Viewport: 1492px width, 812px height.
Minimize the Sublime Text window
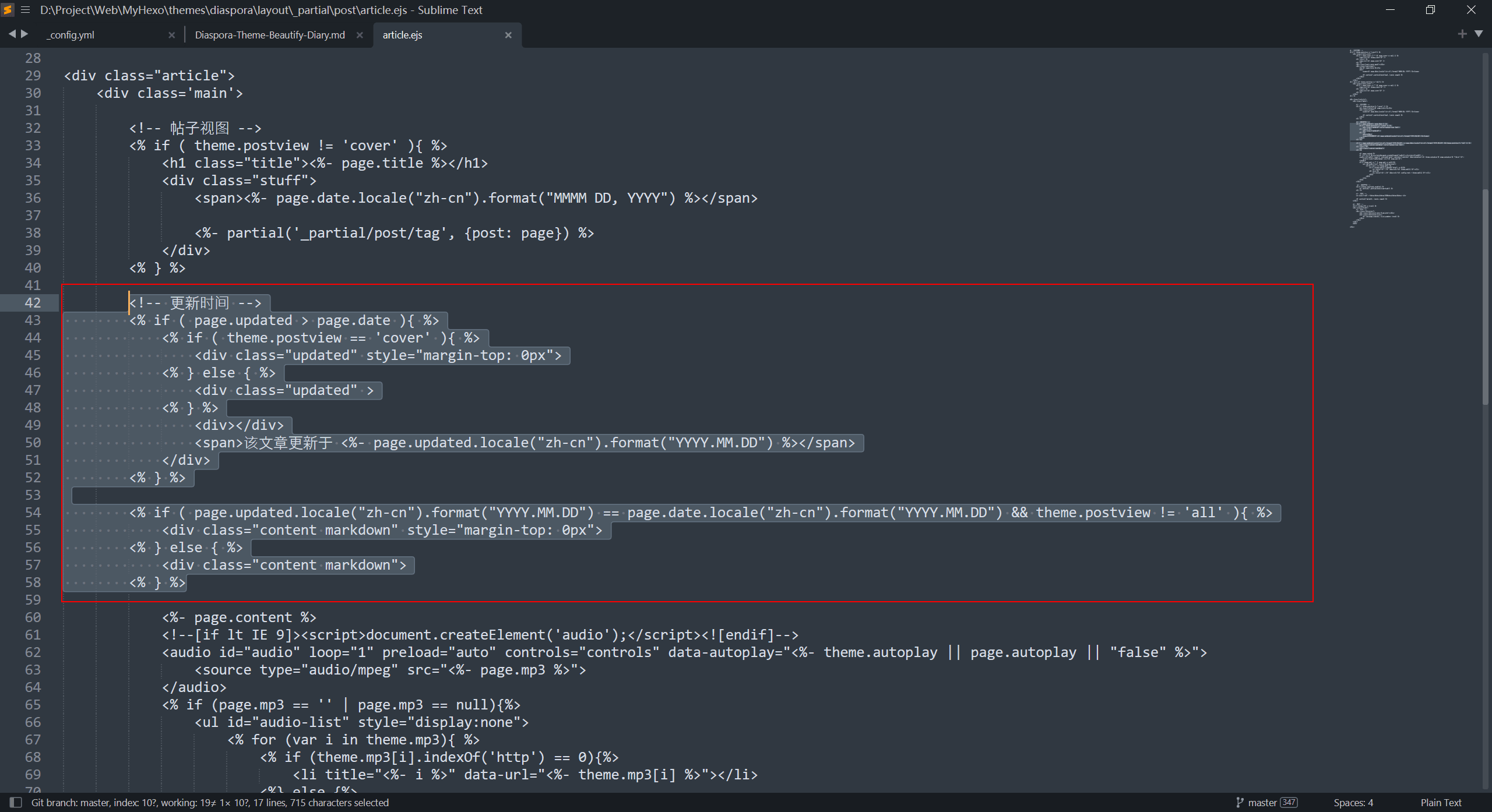[x=1390, y=10]
